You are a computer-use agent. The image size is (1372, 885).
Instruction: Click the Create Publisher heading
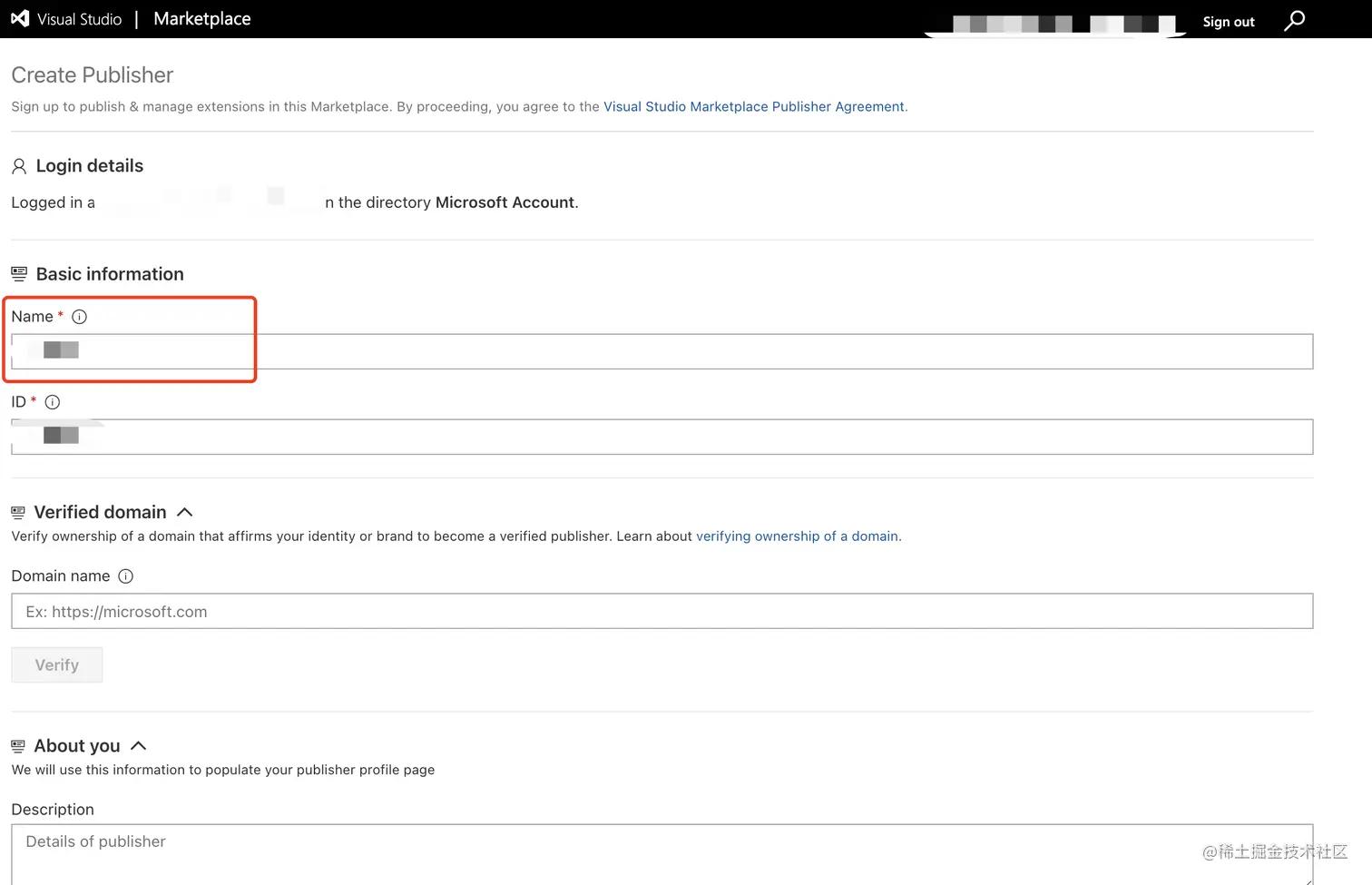pyautogui.click(x=93, y=75)
